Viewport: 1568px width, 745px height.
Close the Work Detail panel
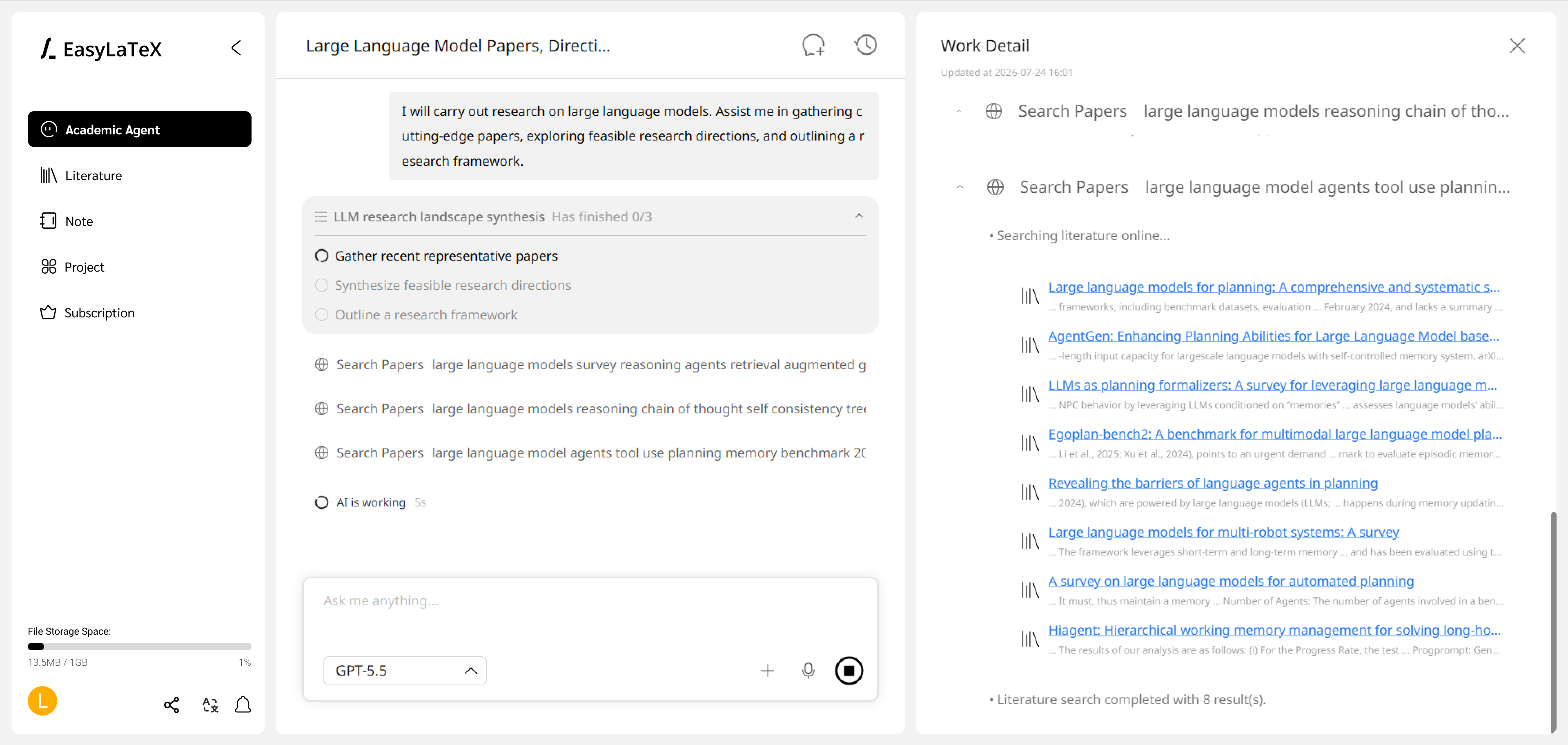click(x=1517, y=46)
